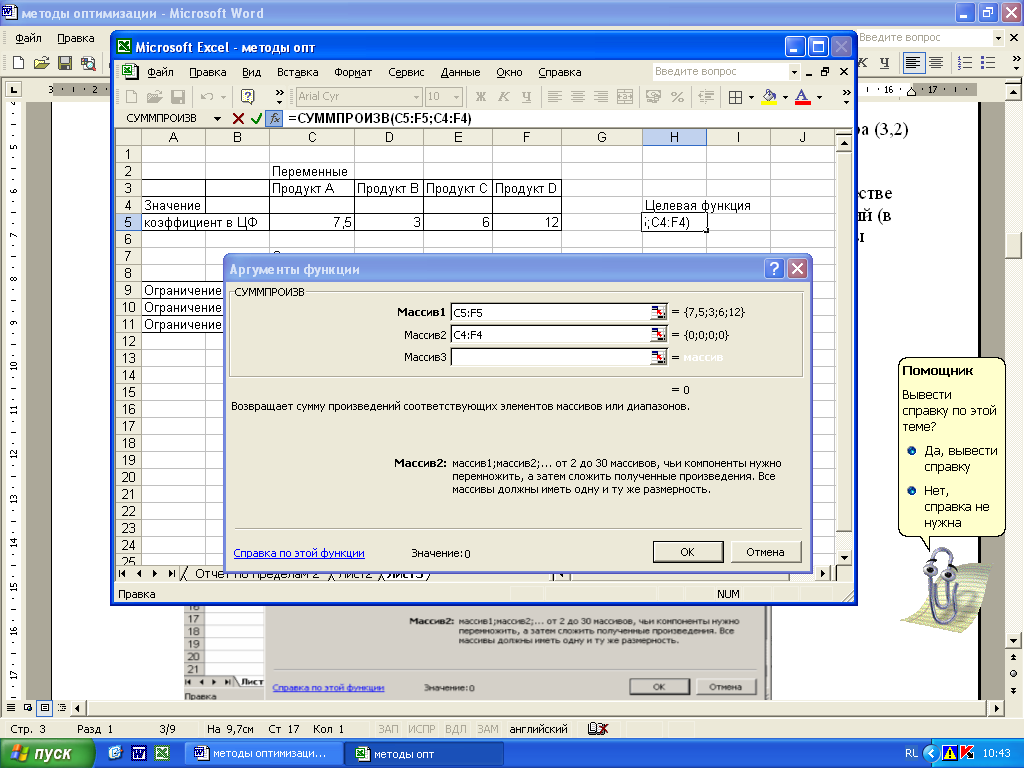Click Borders icon in Excel toolbar

[x=735, y=97]
